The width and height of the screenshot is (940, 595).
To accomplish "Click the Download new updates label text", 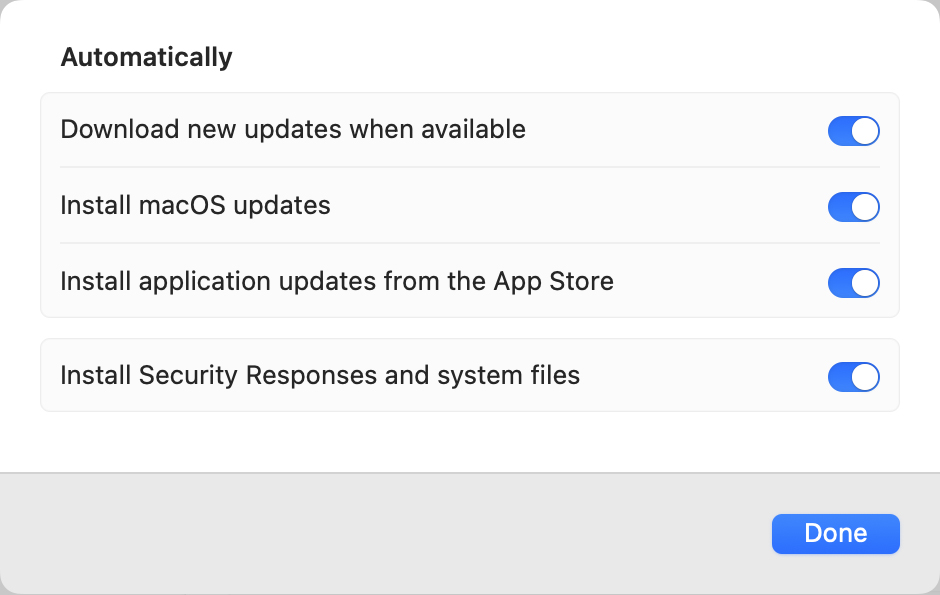I will coord(293,130).
